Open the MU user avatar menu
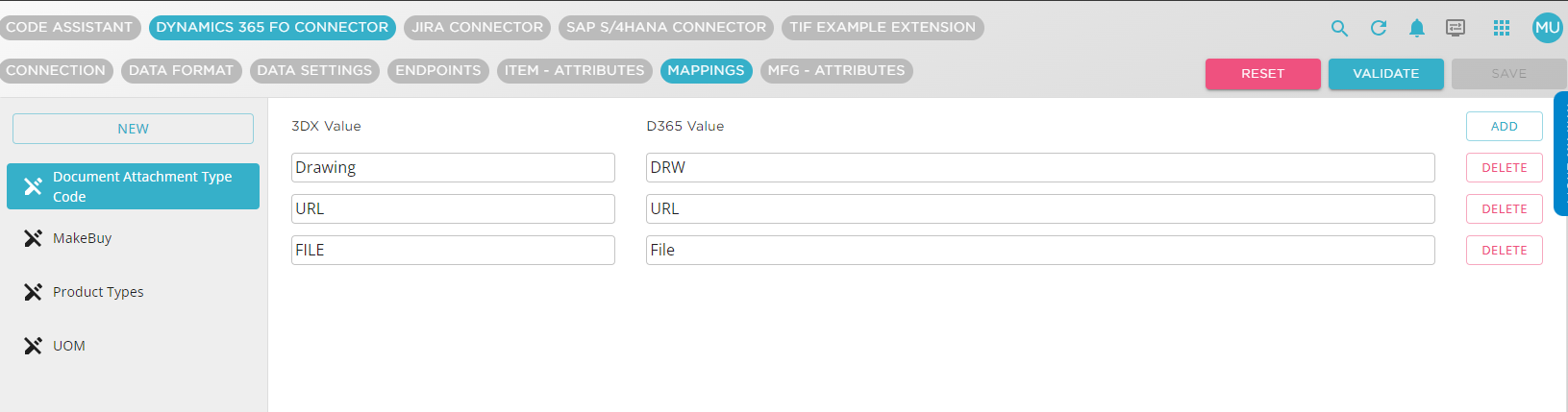This screenshot has height=412, width=1568. (x=1547, y=28)
